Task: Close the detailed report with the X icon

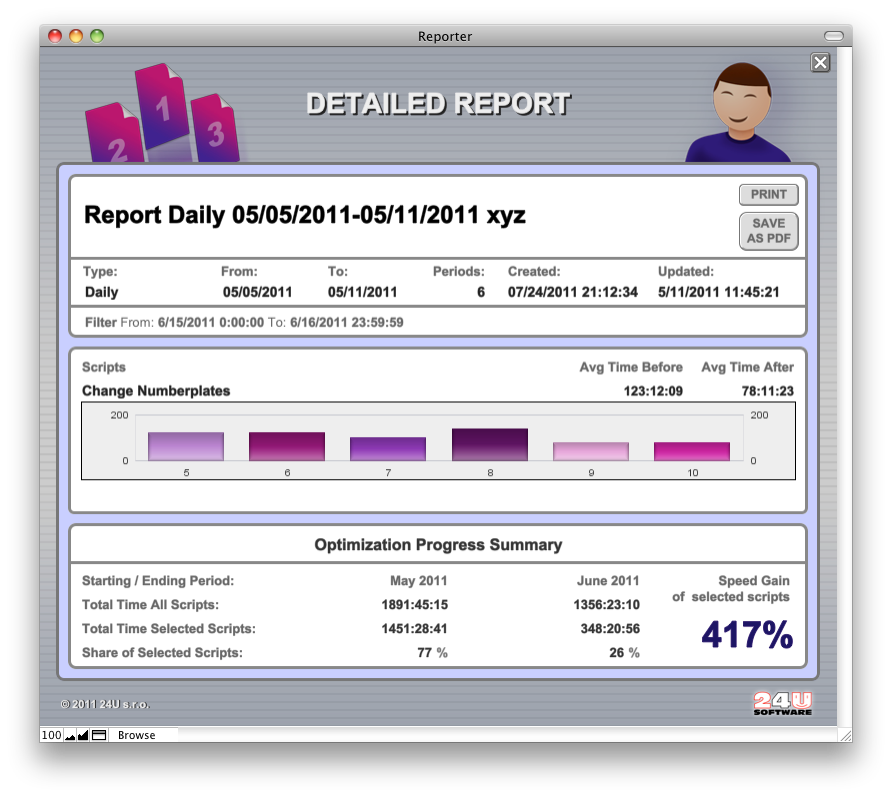Action: [820, 63]
